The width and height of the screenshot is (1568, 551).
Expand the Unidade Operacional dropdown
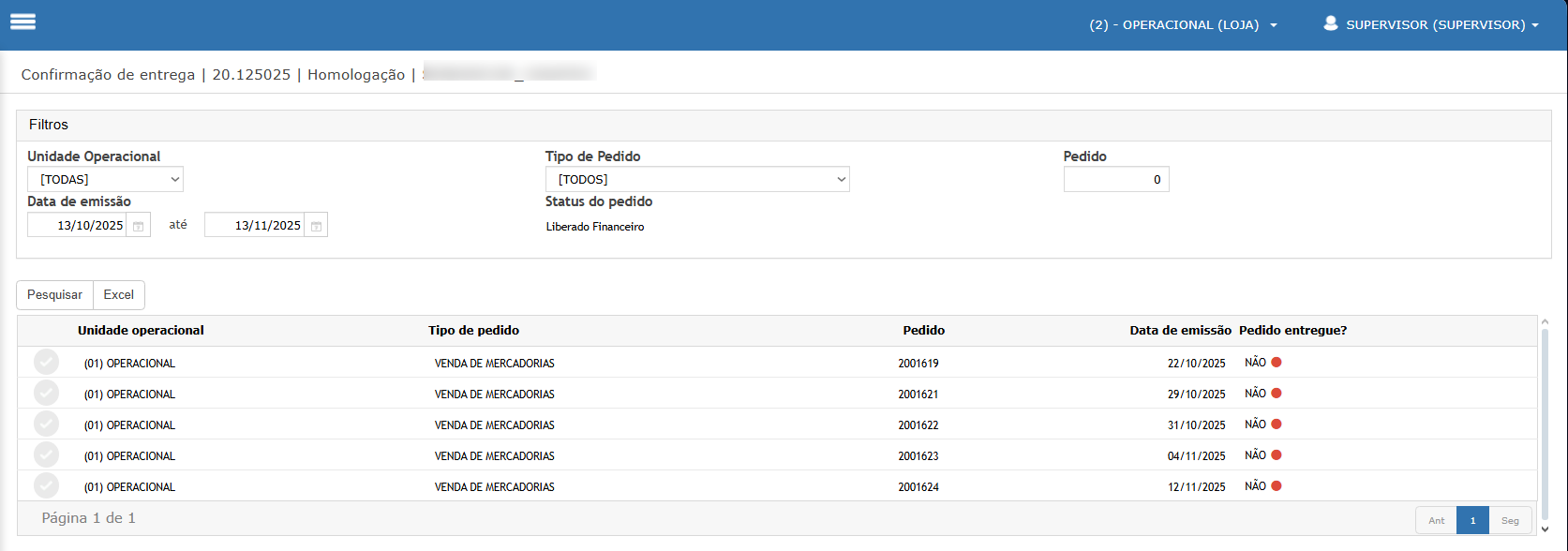[x=105, y=179]
